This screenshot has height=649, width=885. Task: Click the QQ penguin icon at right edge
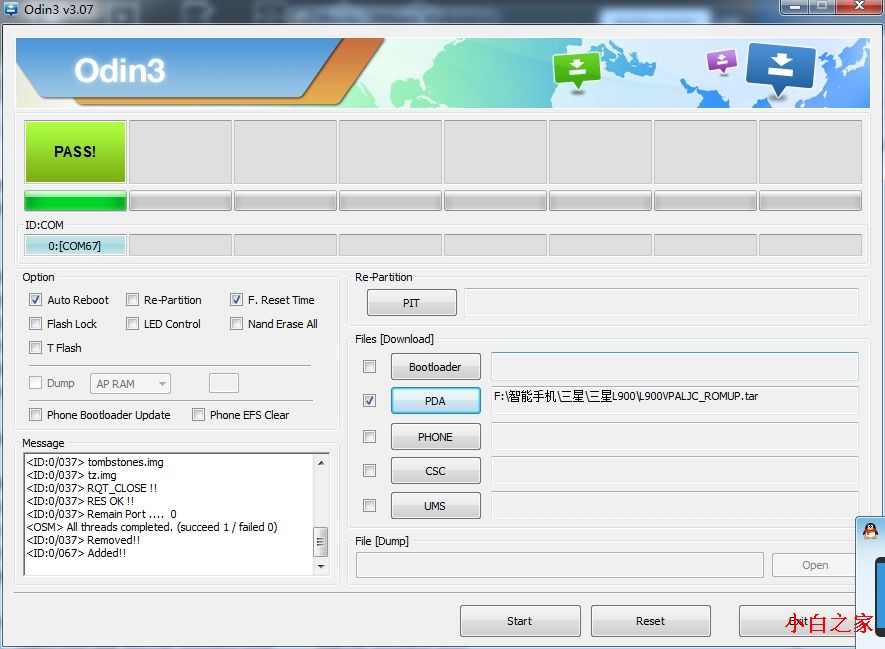point(870,530)
